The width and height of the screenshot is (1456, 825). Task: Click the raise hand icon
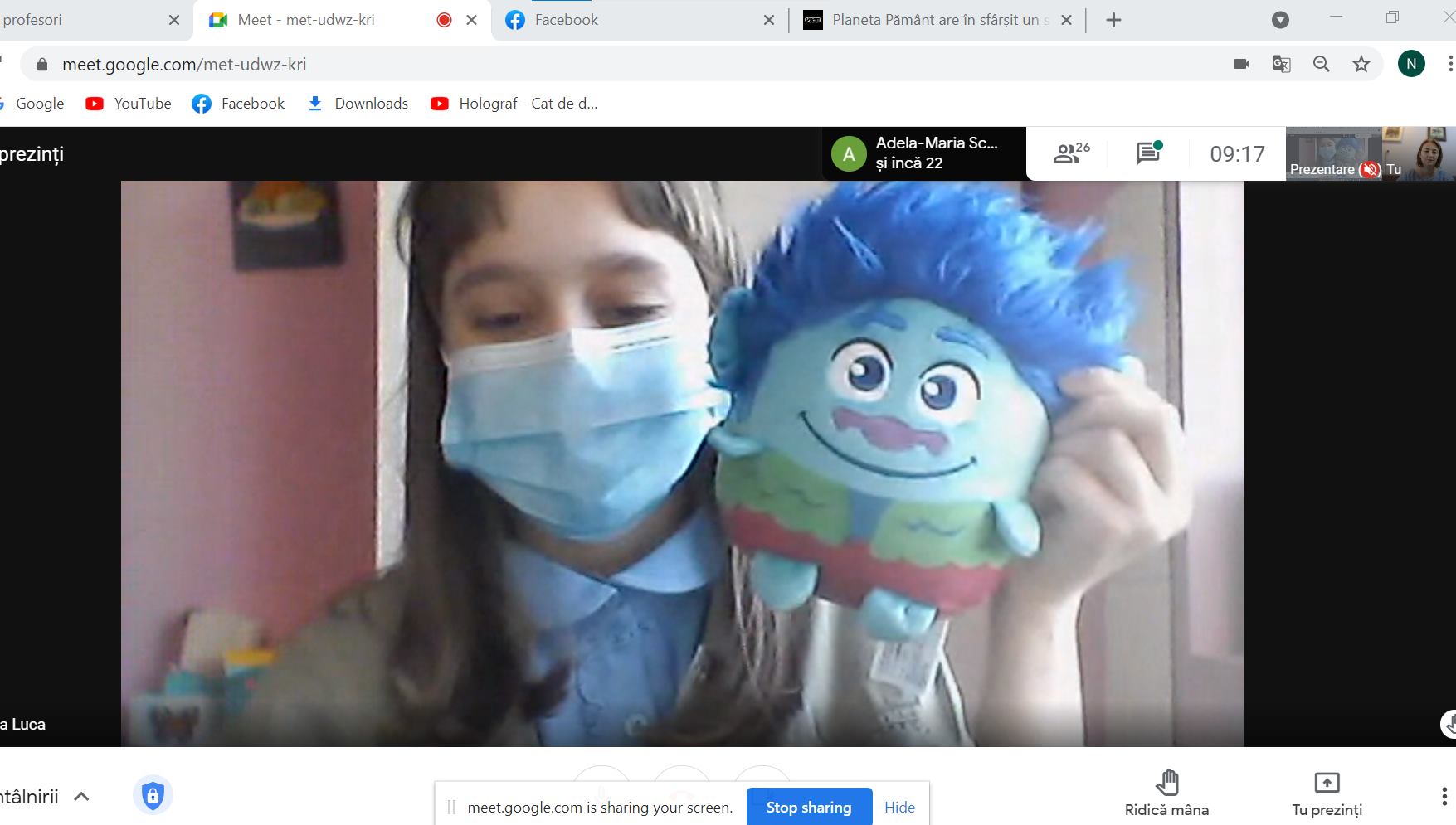tap(1166, 783)
